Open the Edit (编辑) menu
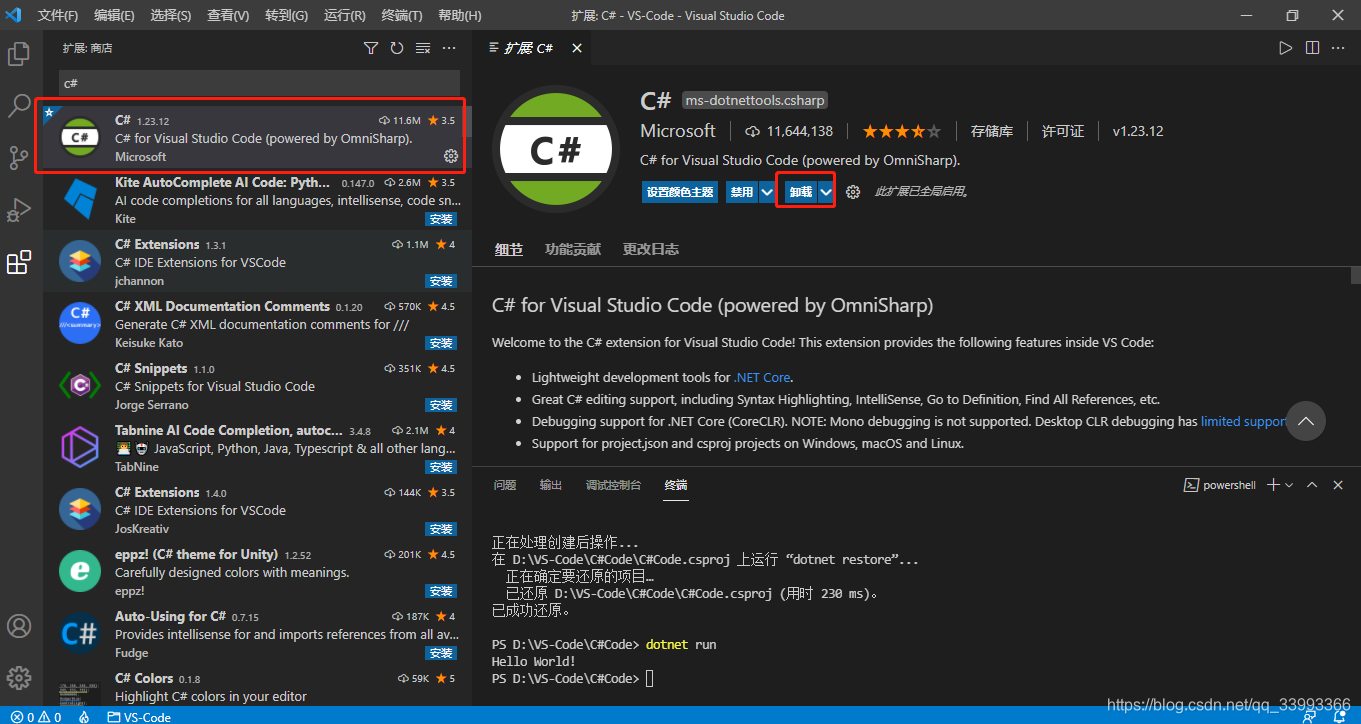Image resolution: width=1361 pixels, height=724 pixels. (x=114, y=15)
